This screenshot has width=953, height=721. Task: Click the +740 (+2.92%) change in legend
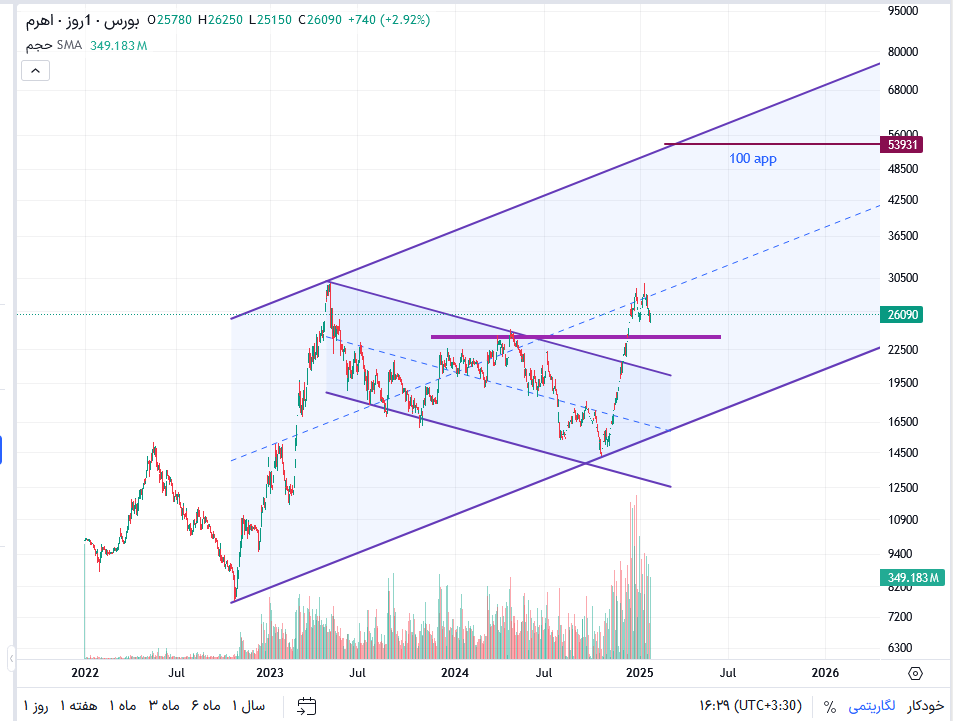pos(389,20)
